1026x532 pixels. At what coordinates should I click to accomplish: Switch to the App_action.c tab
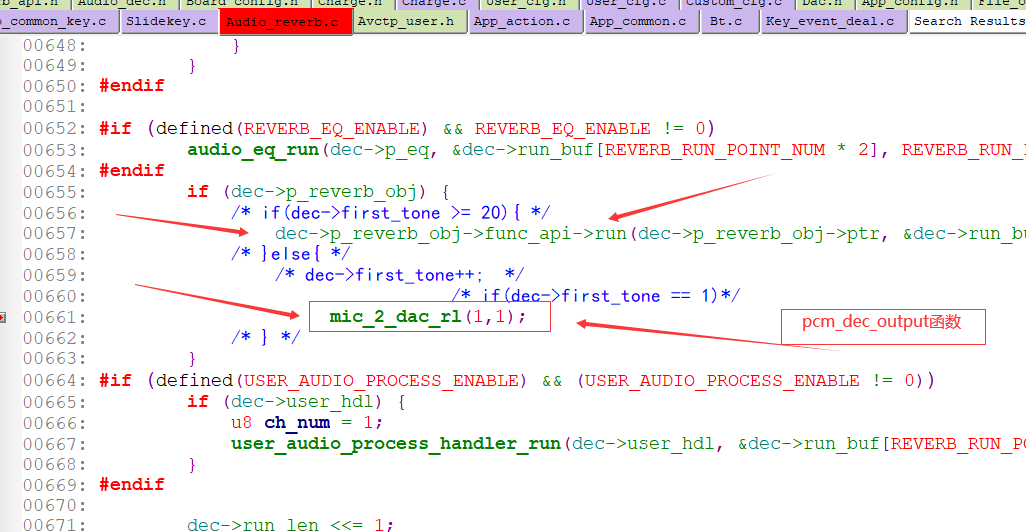[522, 22]
